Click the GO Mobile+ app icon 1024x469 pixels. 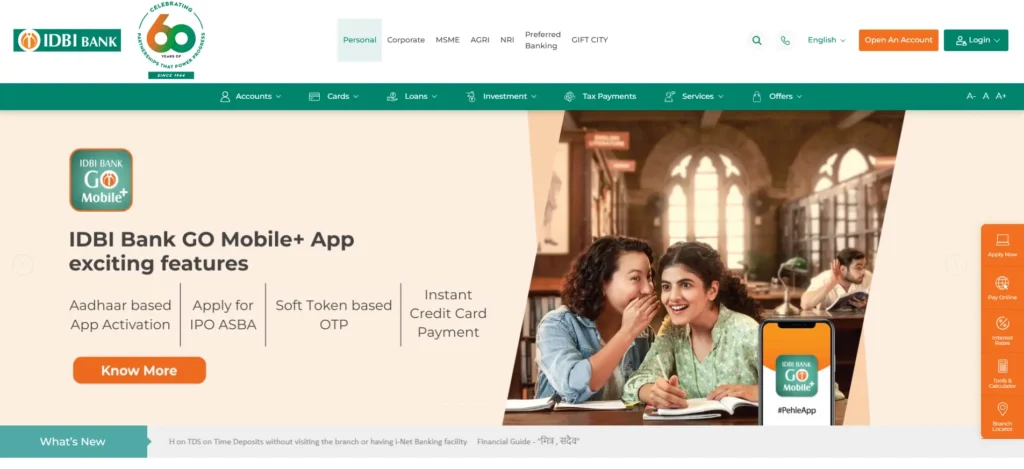pos(101,180)
